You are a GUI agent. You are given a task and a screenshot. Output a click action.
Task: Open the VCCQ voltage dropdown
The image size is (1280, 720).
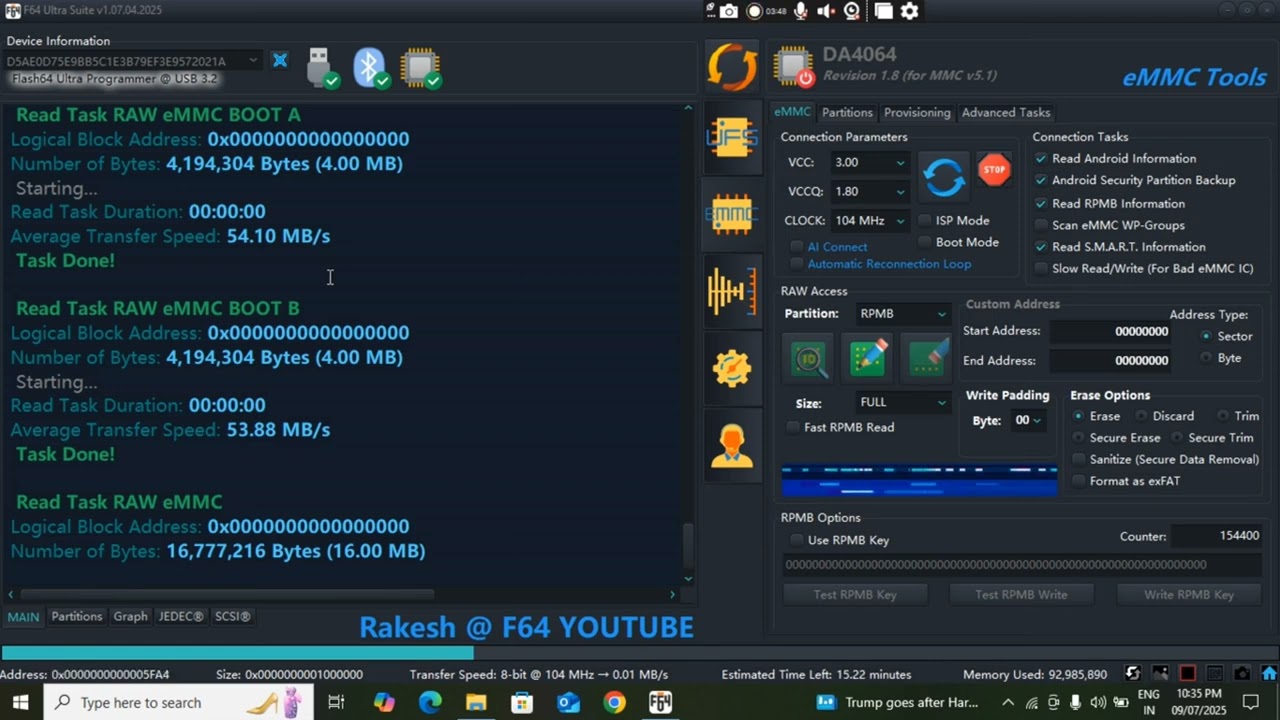coord(869,192)
